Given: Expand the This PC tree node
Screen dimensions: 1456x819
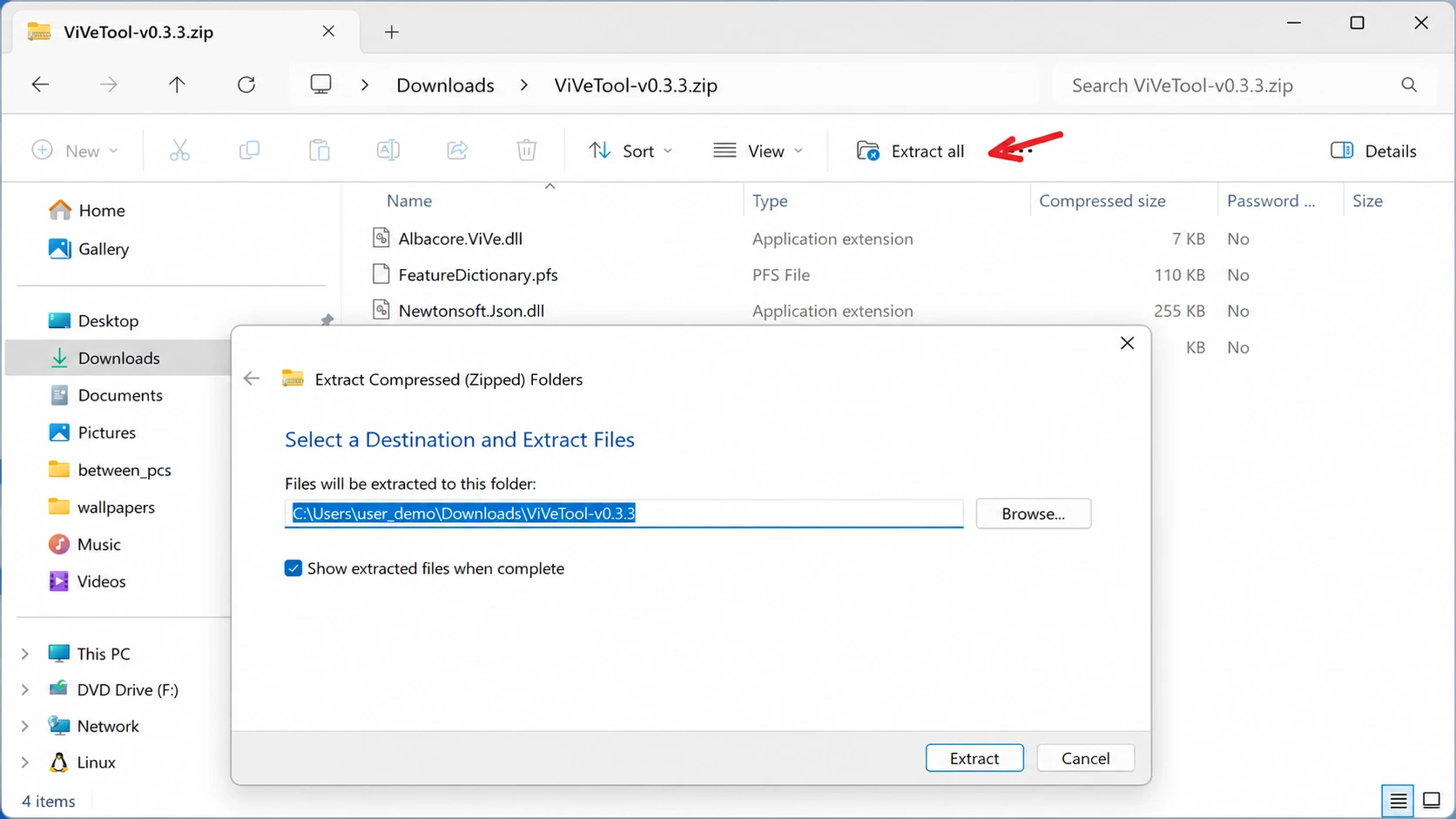Looking at the screenshot, I should [x=25, y=654].
